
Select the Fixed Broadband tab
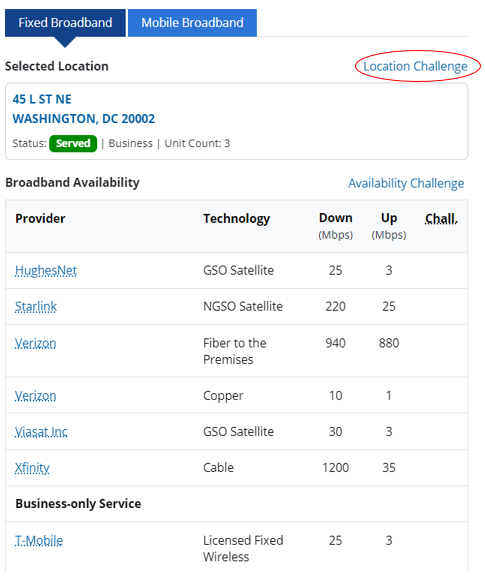click(65, 23)
